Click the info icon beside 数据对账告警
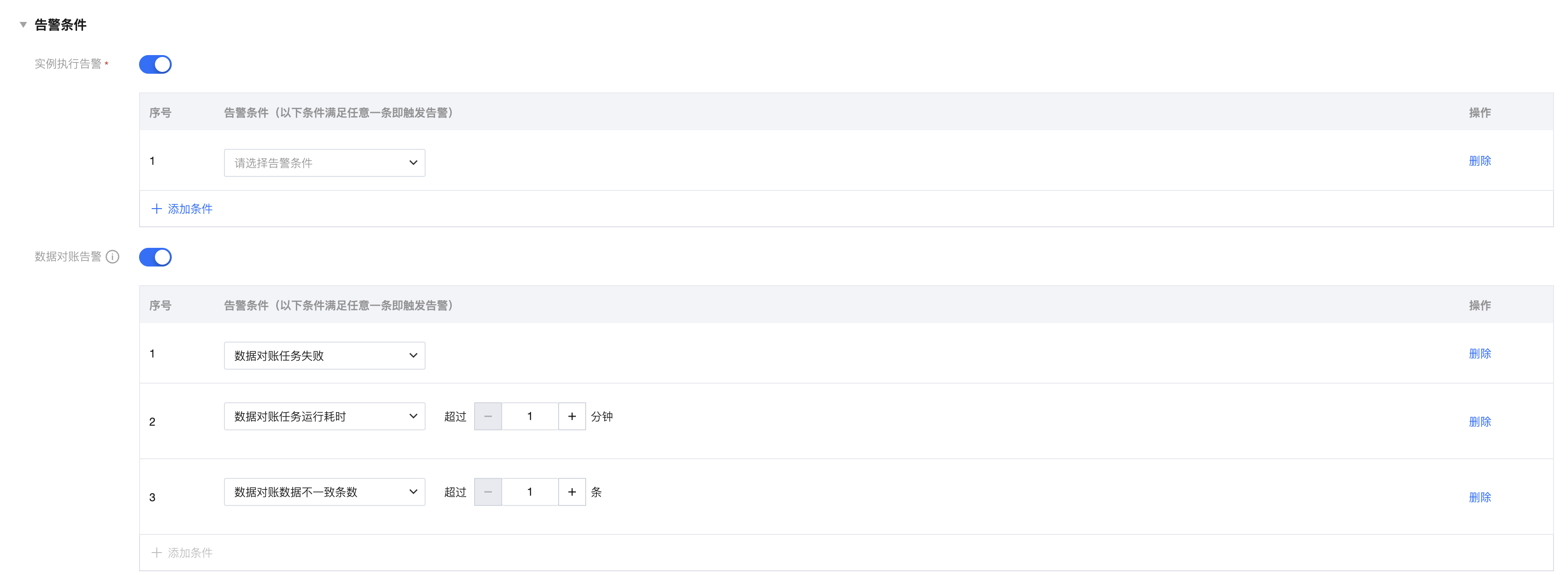The image size is (1568, 575). 112,257
